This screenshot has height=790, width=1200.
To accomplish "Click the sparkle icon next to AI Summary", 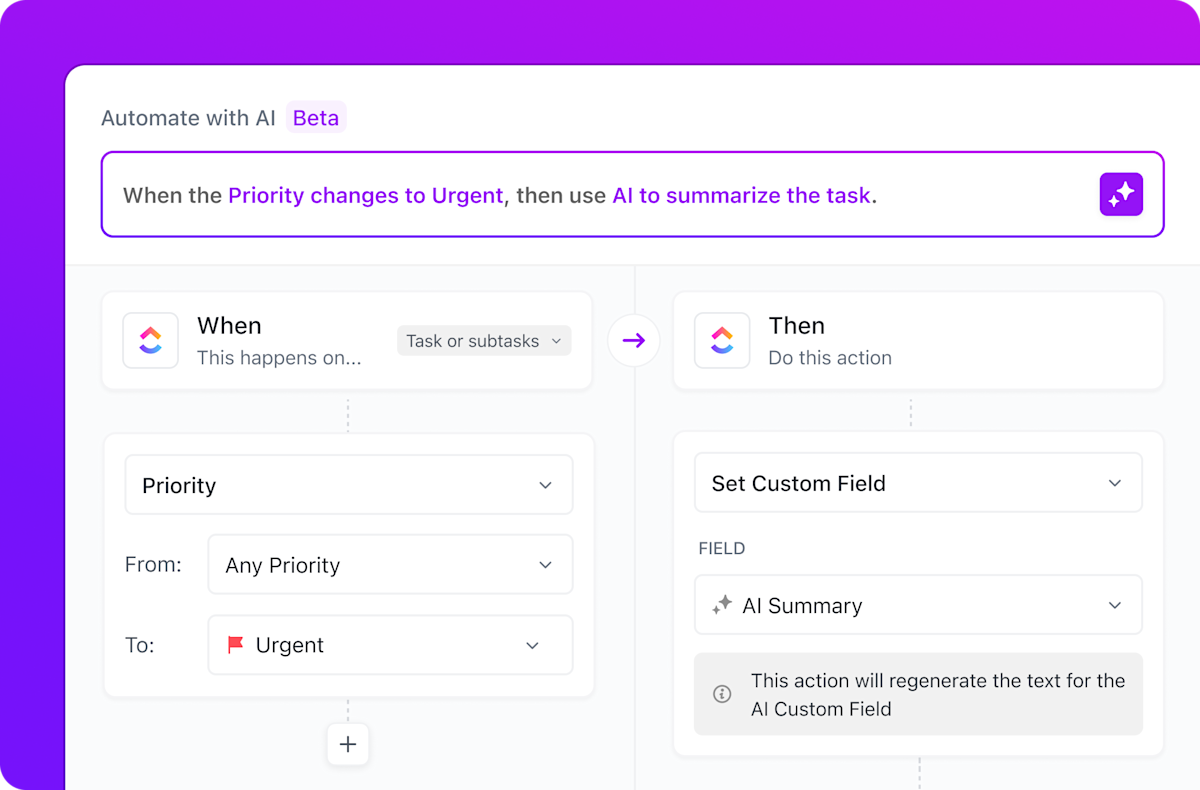I will (x=722, y=605).
